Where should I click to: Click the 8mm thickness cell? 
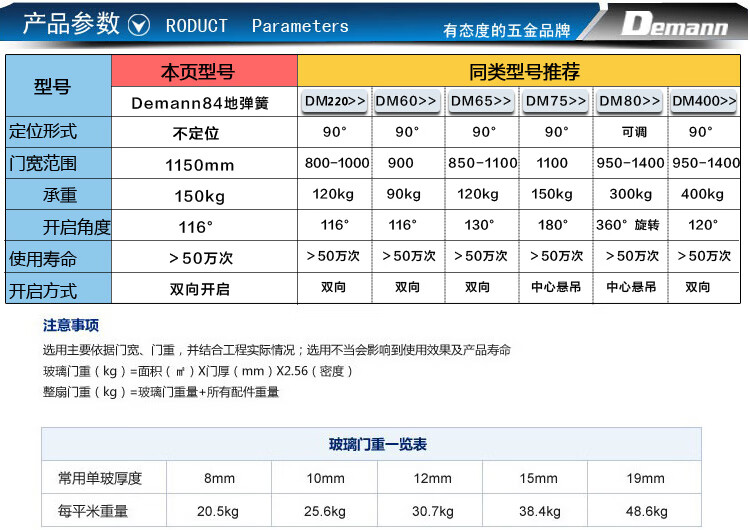[x=219, y=478]
